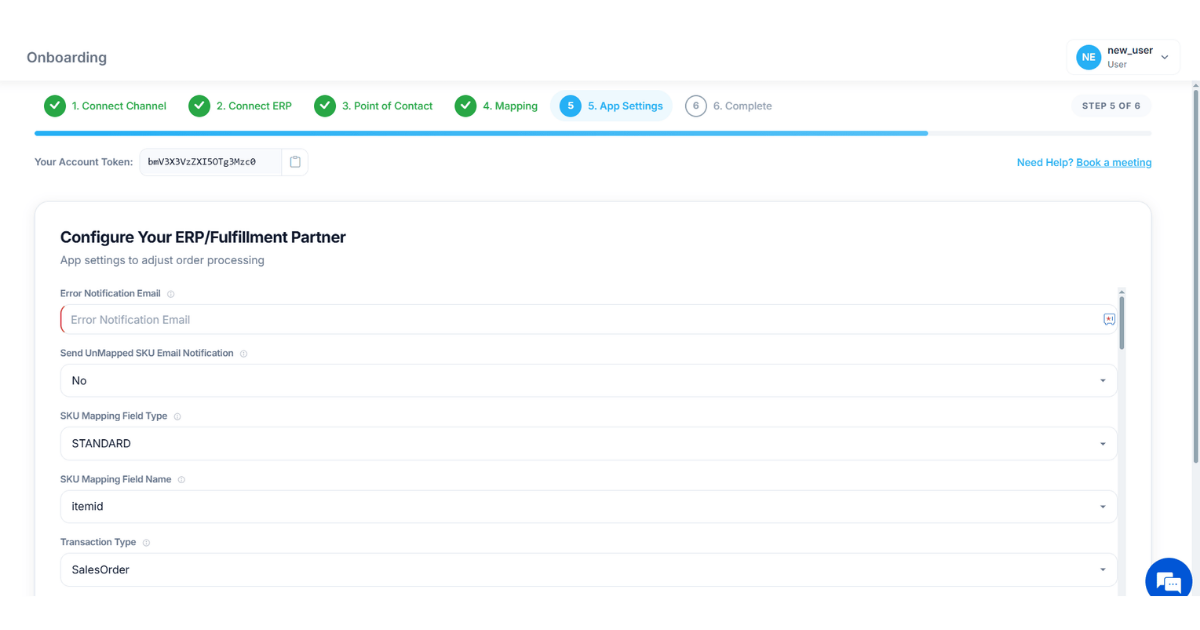
Task: Click the green checkmark for Connect ERP
Action: tap(199, 106)
